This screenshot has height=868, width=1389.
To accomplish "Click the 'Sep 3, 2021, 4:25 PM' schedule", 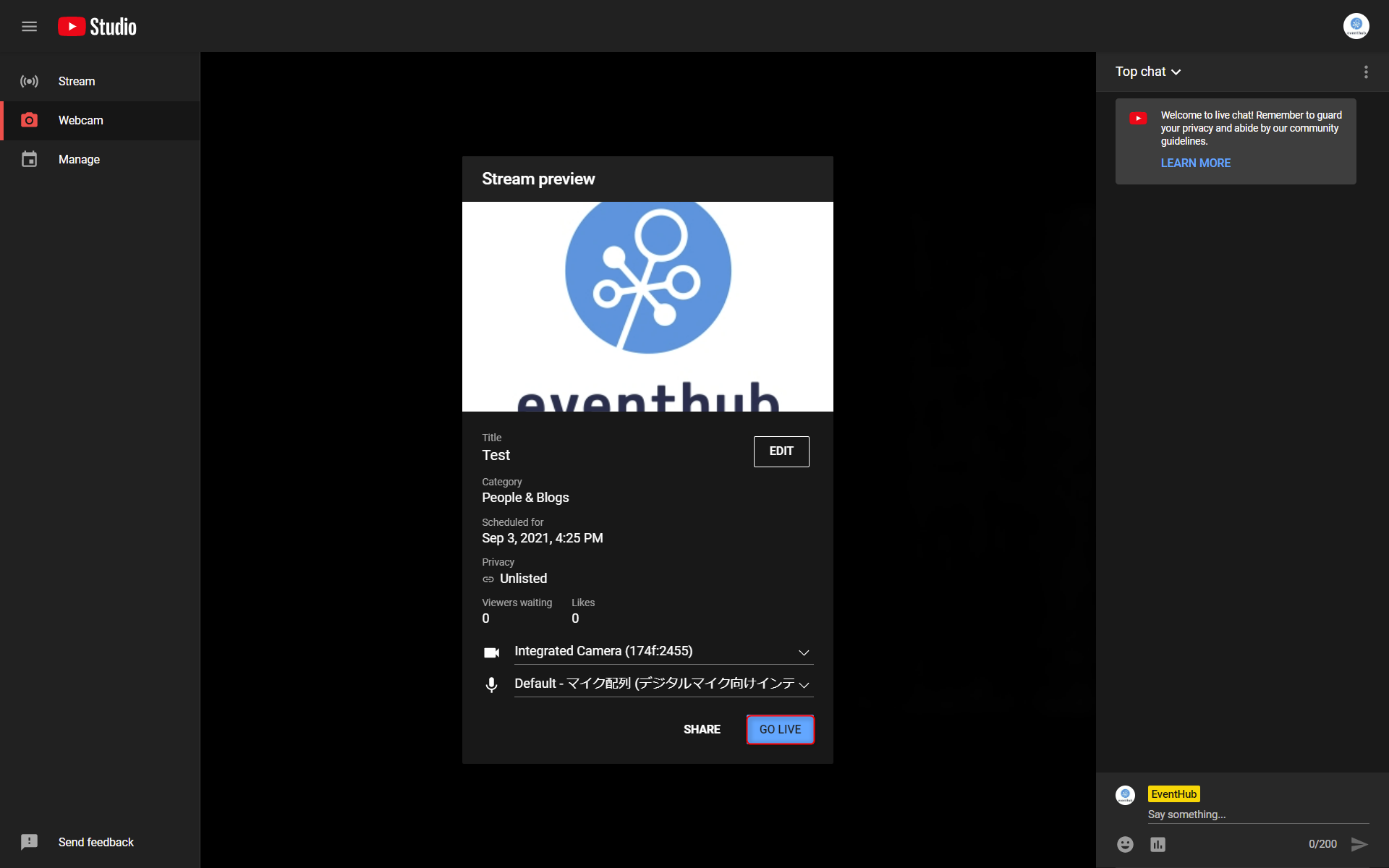I will pyautogui.click(x=543, y=538).
